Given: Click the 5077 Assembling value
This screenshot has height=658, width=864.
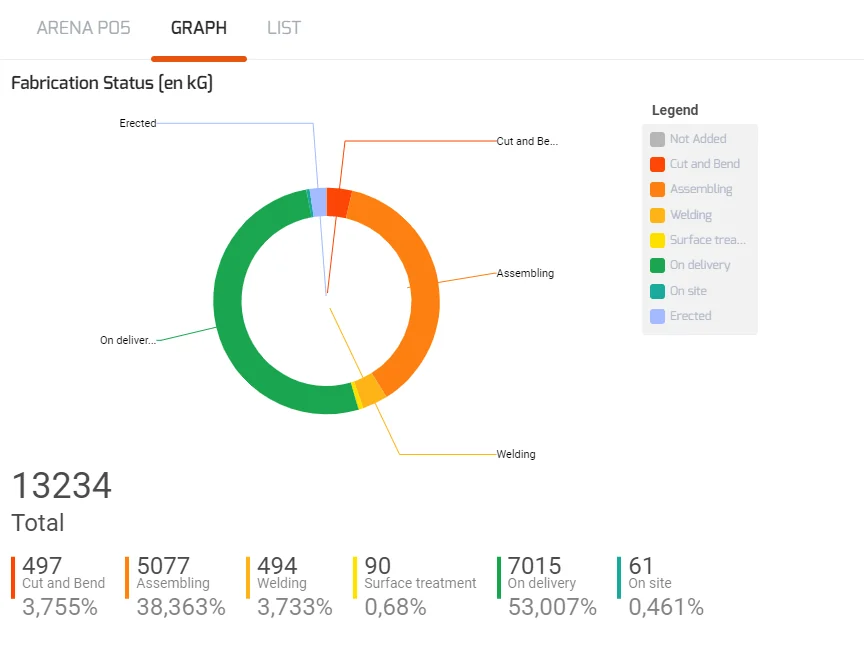Looking at the screenshot, I should 163,565.
